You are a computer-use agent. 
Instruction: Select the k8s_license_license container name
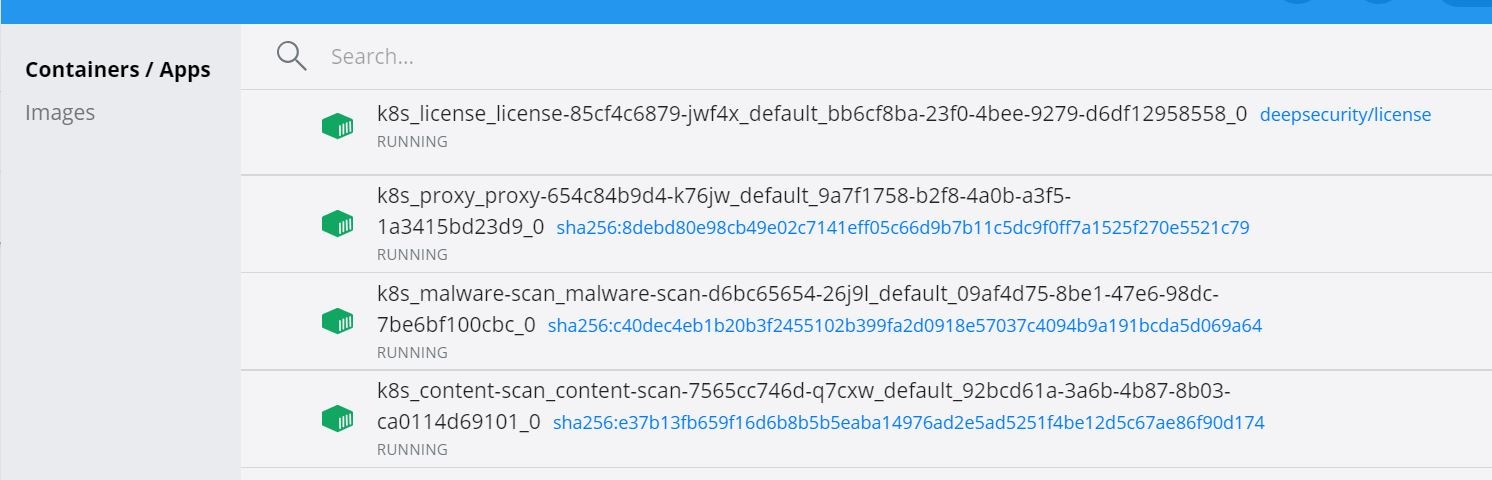(811, 113)
